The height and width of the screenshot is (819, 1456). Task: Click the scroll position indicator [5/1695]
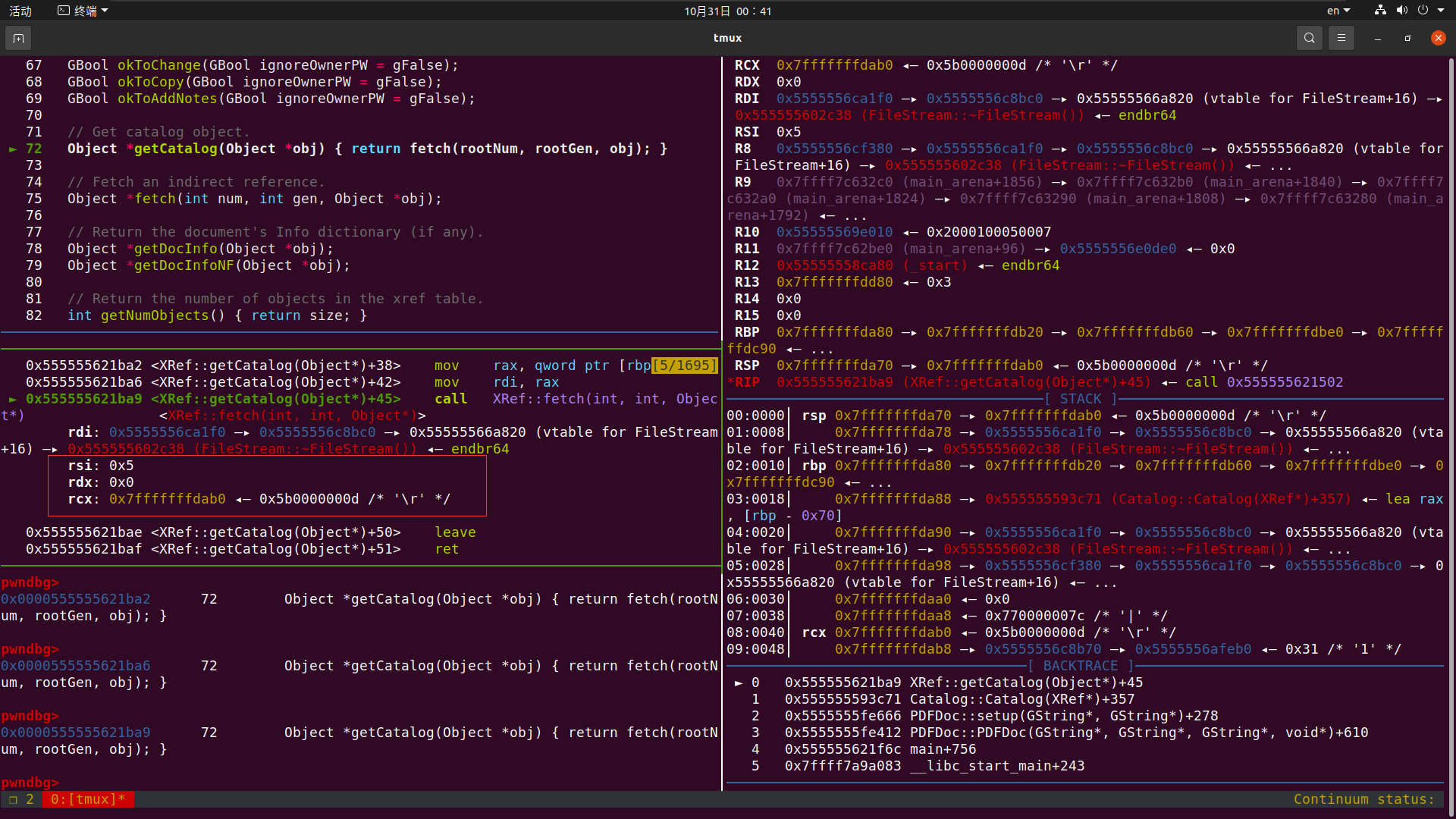(685, 366)
